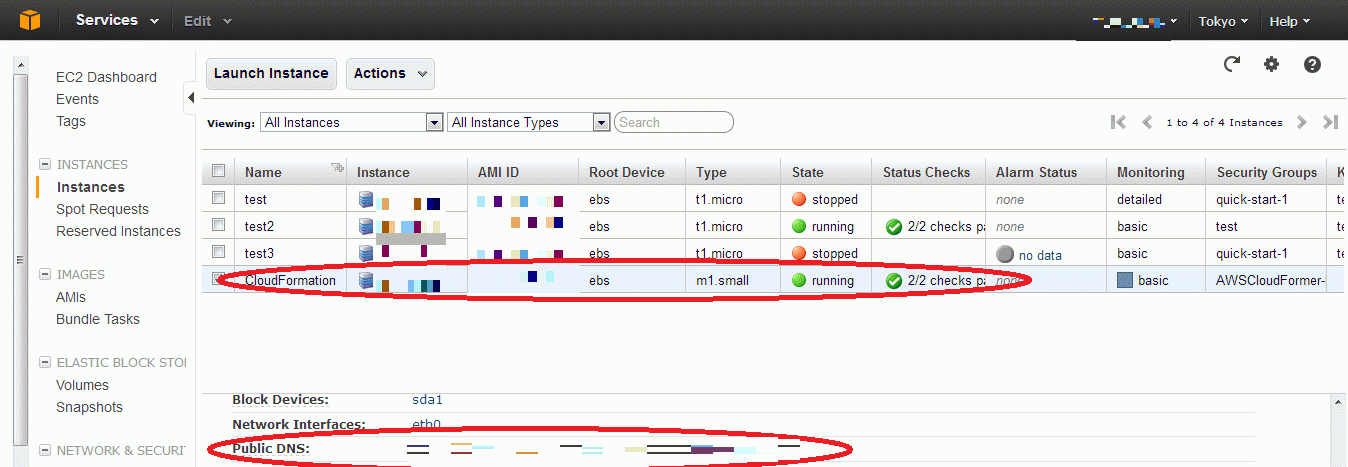Click the instance icon in test3 row
The height and width of the screenshot is (467, 1348).
coord(366,254)
